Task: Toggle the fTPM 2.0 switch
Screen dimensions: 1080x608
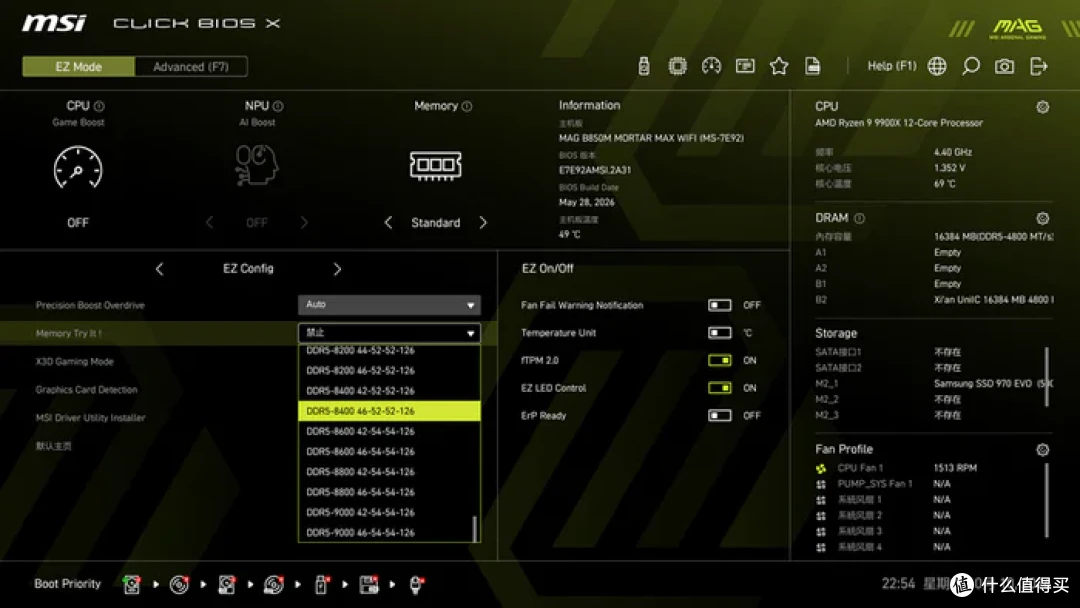Action: pyautogui.click(x=720, y=360)
